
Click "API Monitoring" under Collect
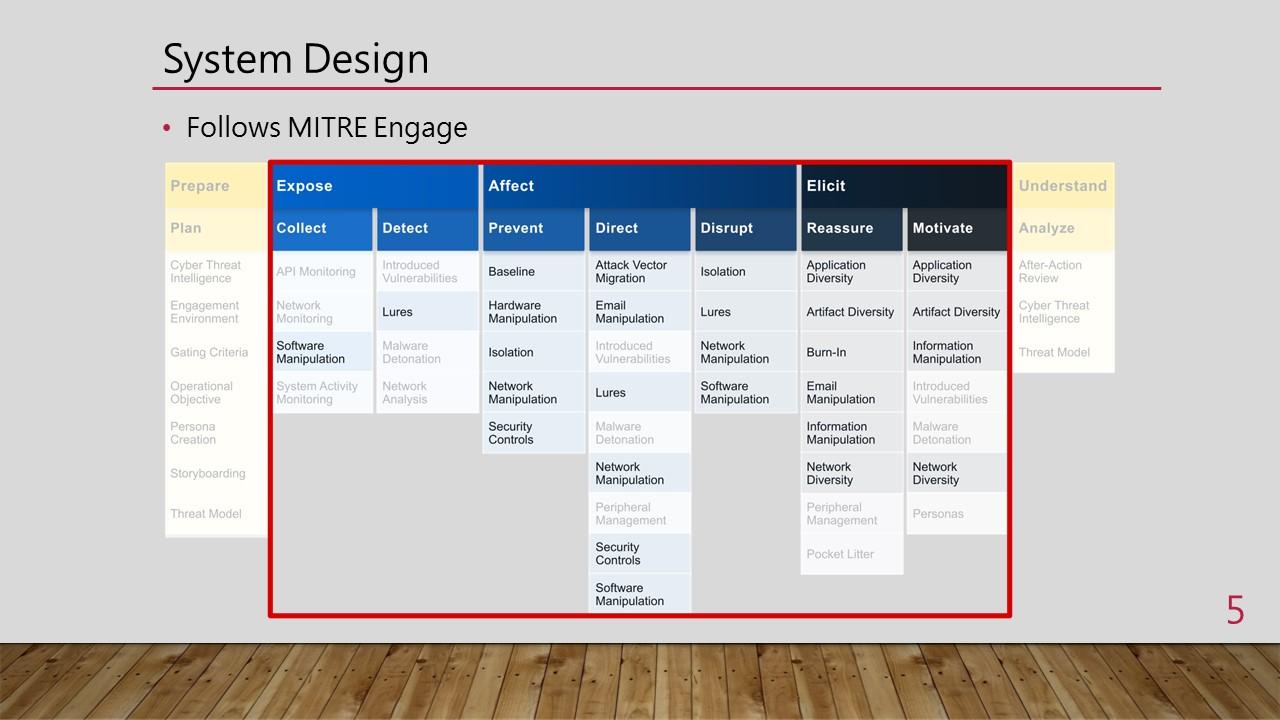pyautogui.click(x=321, y=272)
